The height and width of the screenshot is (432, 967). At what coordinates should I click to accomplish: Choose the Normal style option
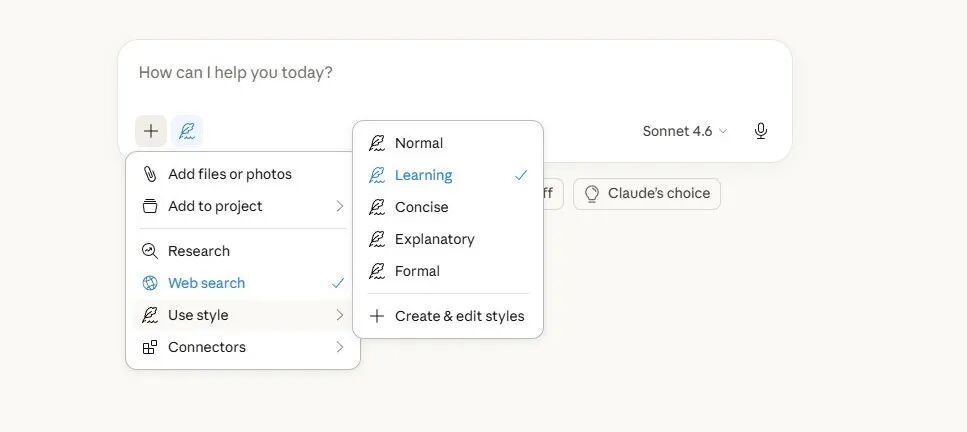(418, 143)
